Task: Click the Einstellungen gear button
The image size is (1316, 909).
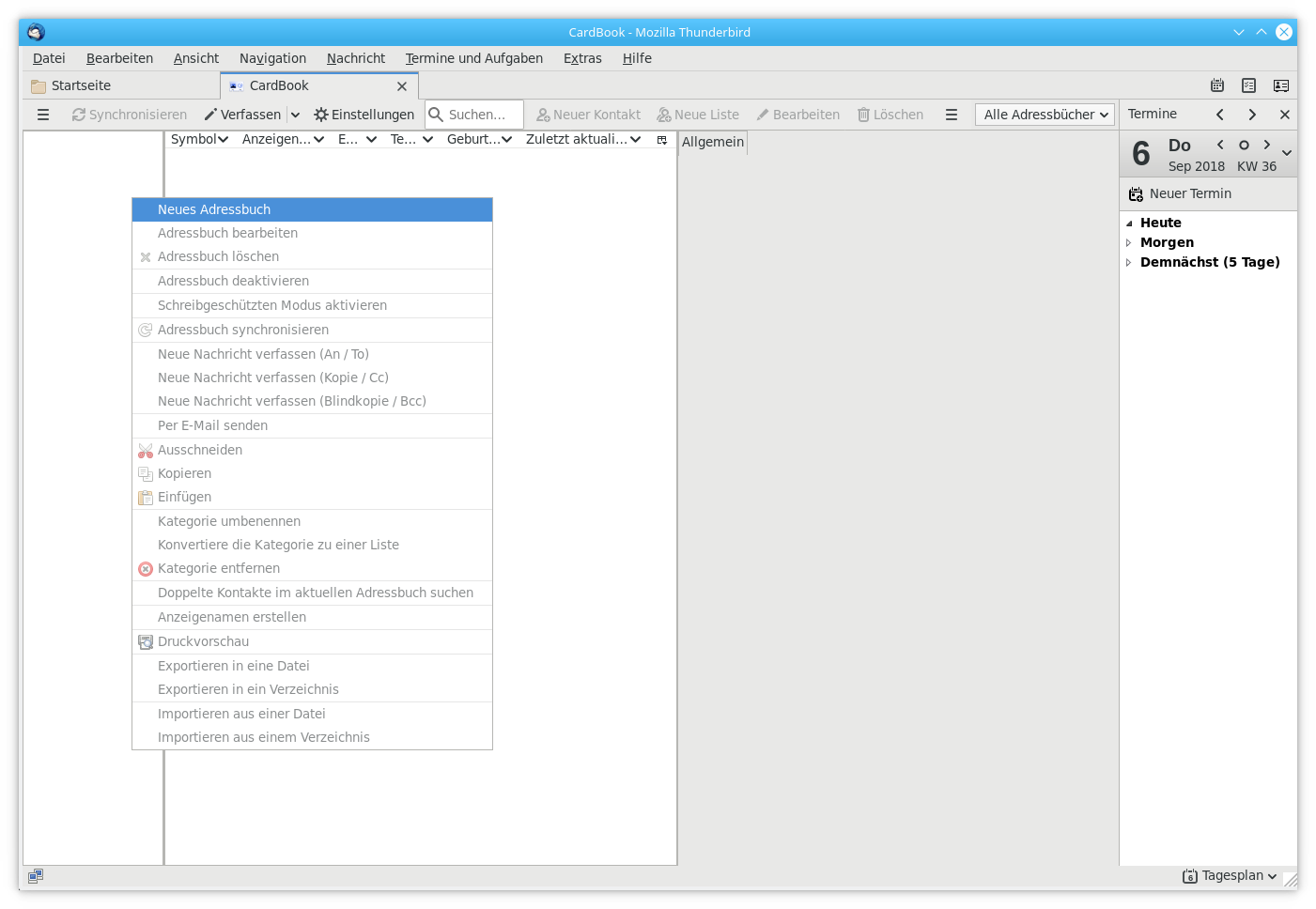Action: point(364,115)
